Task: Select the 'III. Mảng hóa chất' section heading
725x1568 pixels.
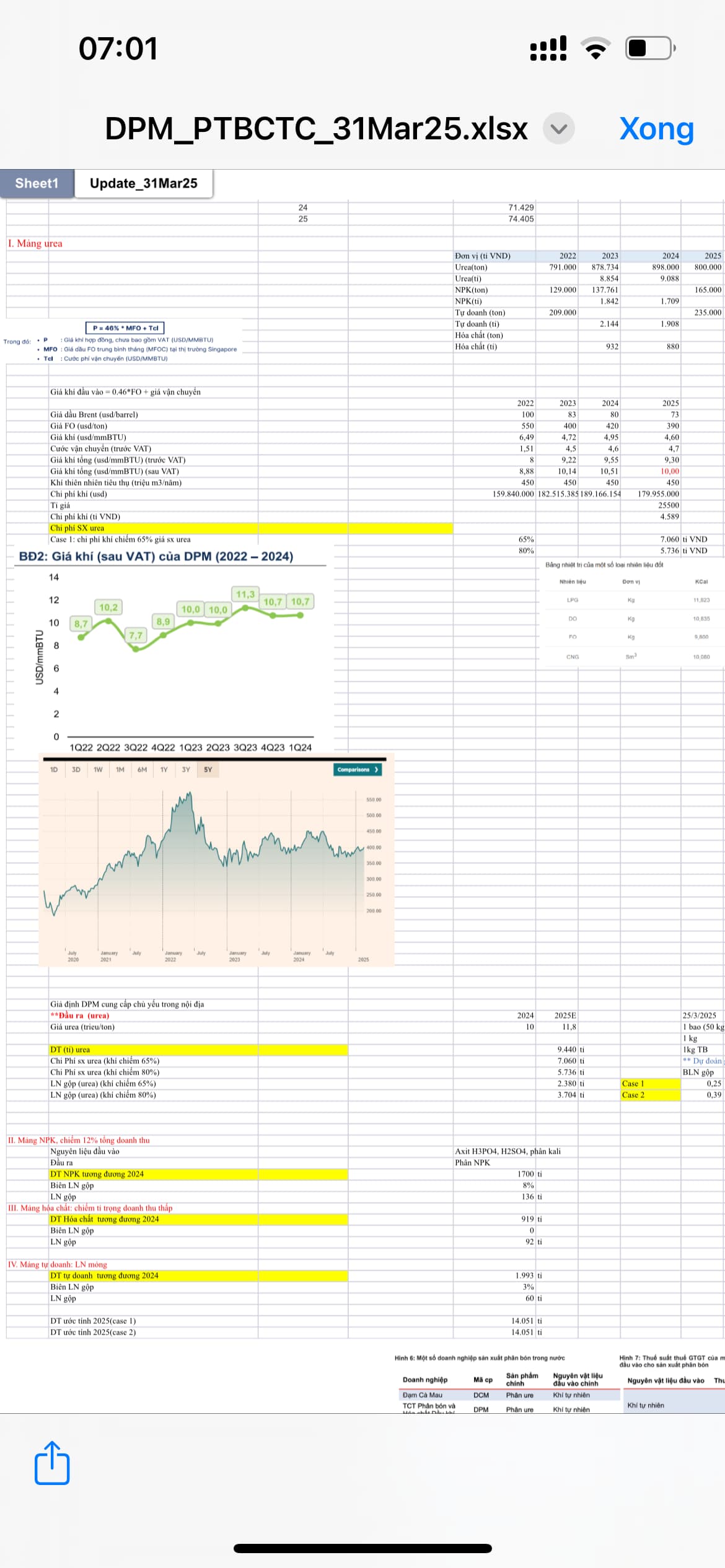Action: coord(90,1208)
